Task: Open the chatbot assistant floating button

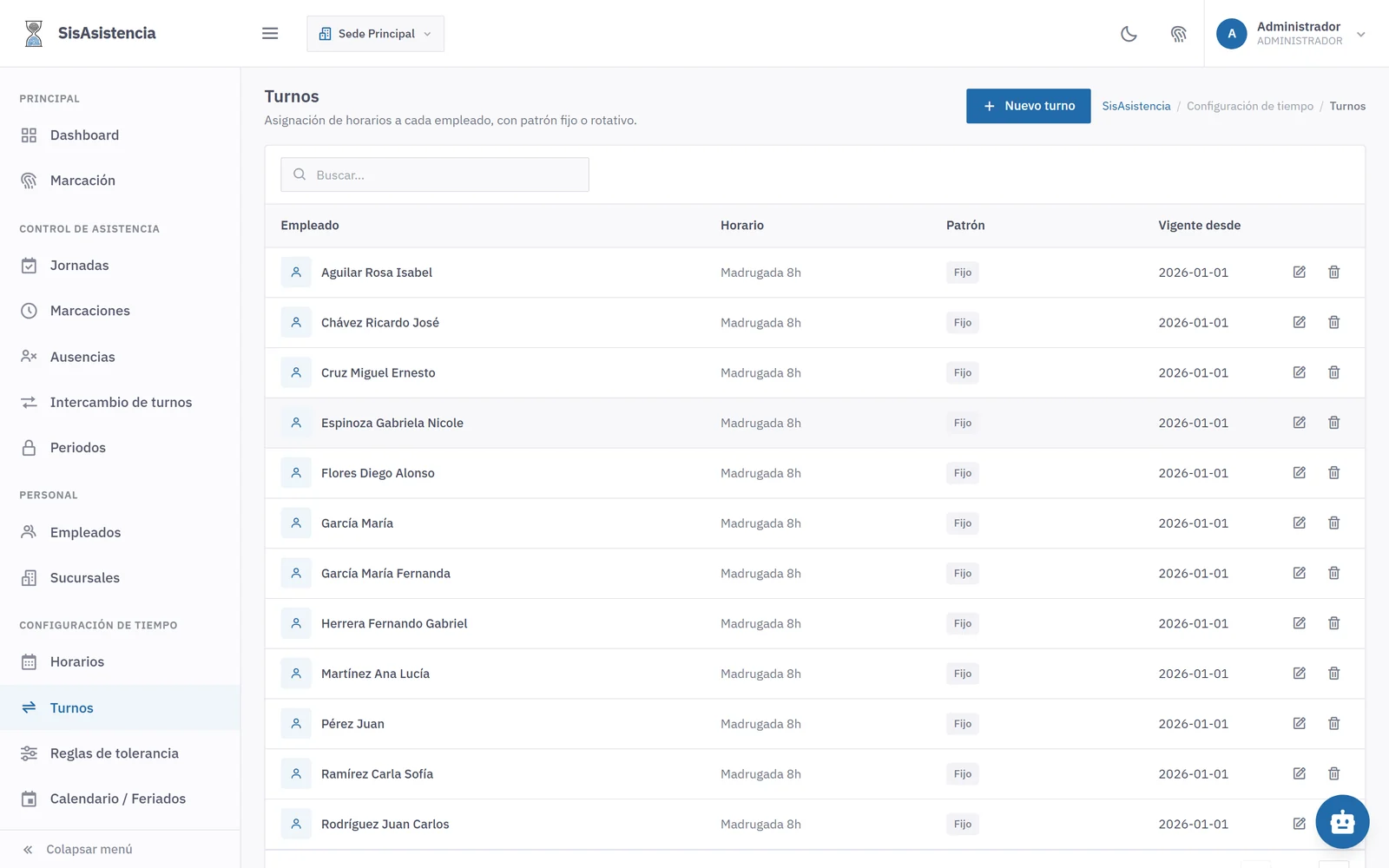Action: pos(1342,821)
